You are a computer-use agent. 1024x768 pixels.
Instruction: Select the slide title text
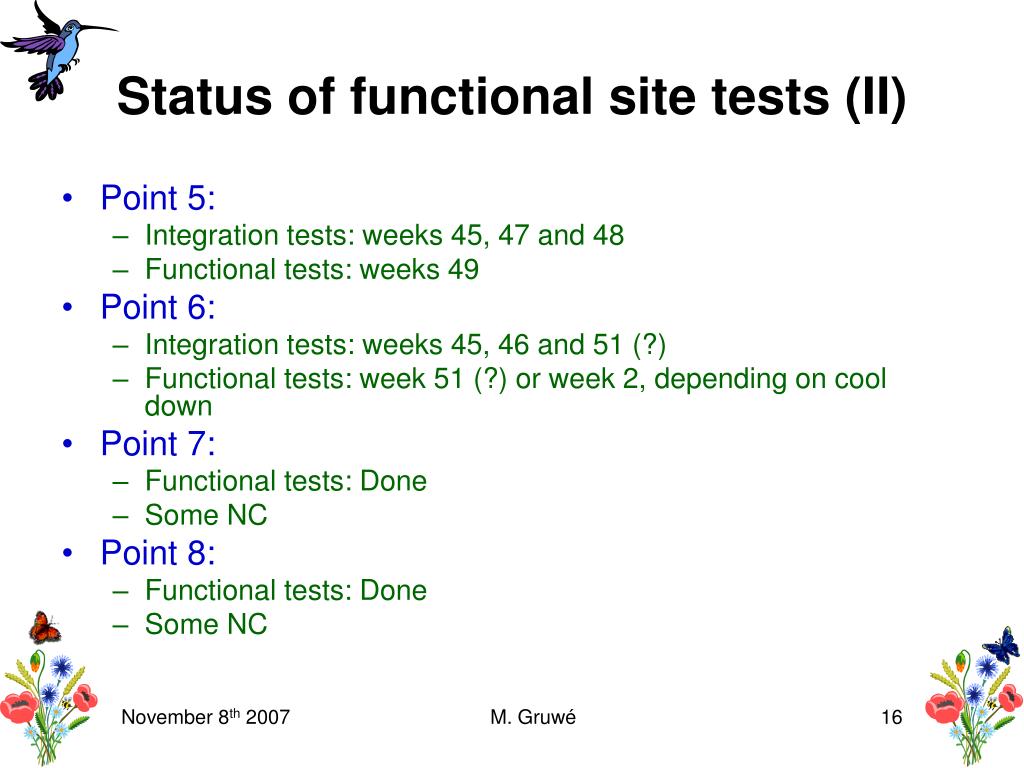pos(511,97)
